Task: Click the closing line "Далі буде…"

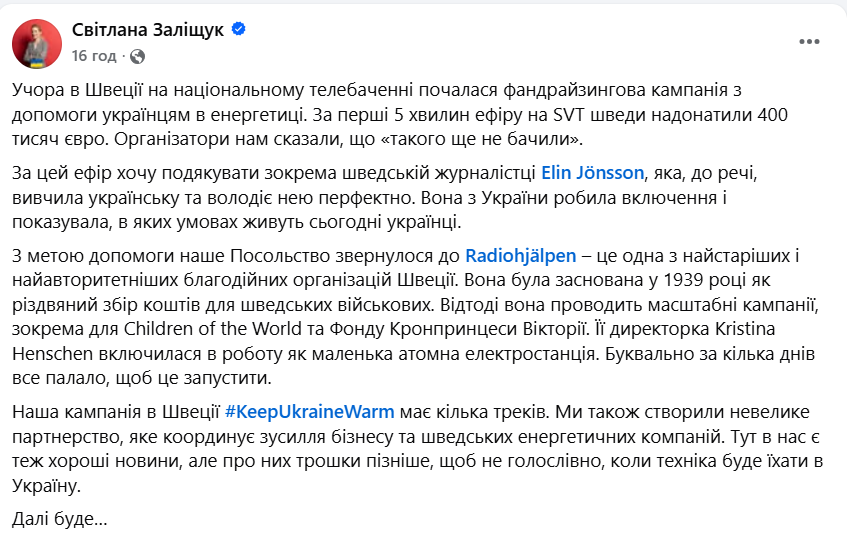Action: (x=59, y=519)
